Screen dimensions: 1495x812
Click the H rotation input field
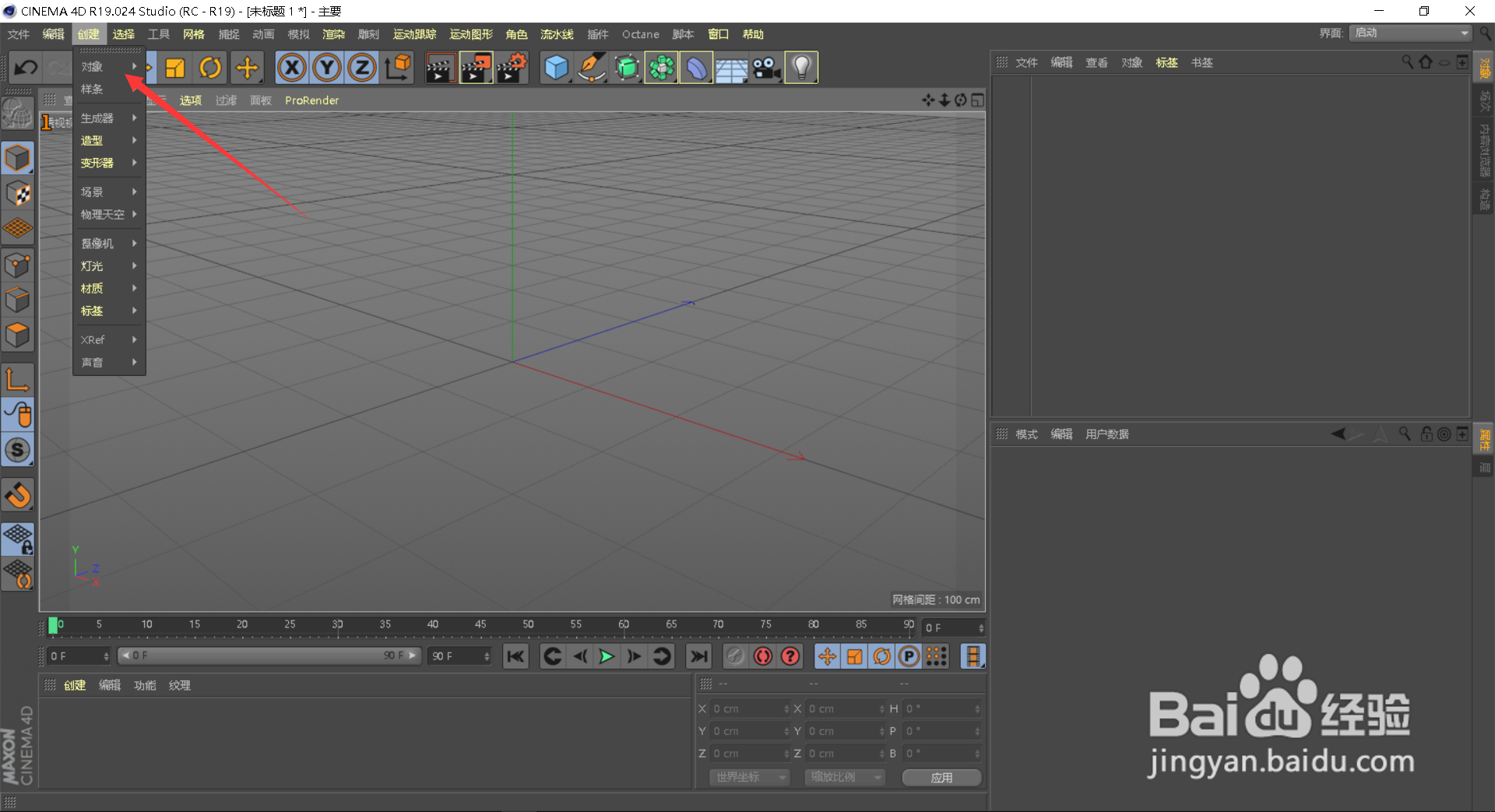click(942, 708)
